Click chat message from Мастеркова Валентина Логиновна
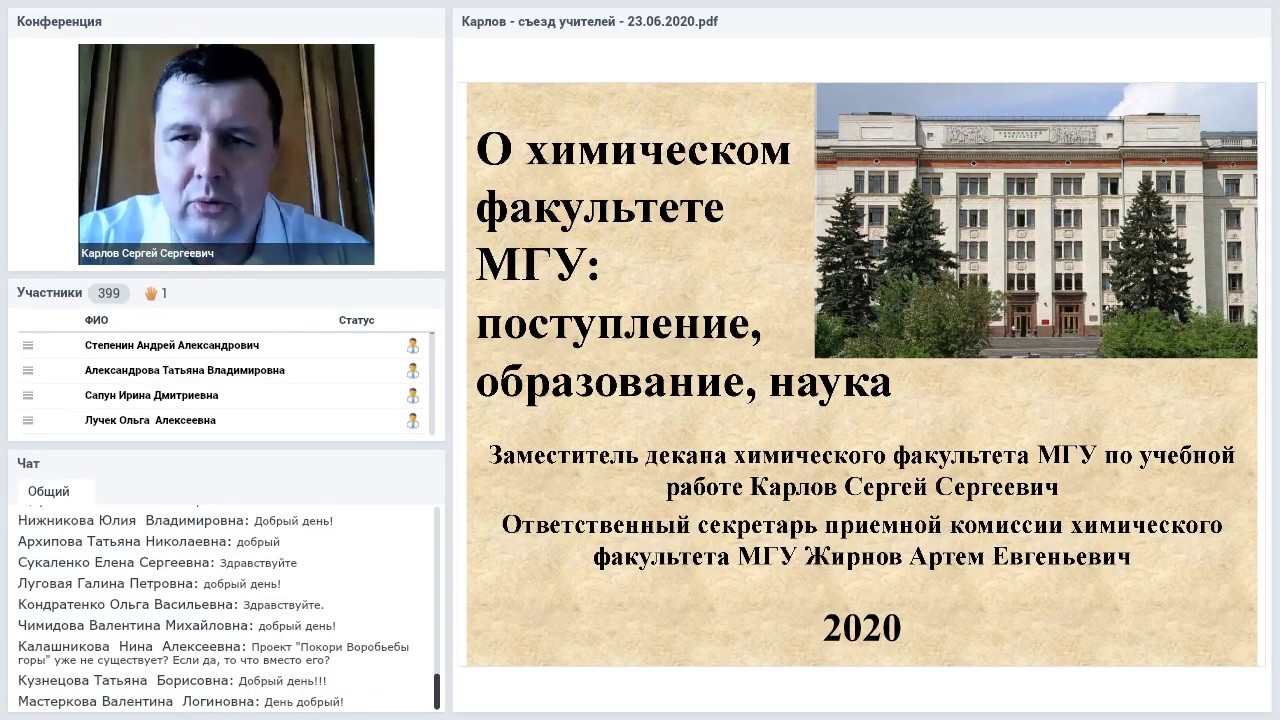This screenshot has height=720, width=1280. [x=181, y=702]
